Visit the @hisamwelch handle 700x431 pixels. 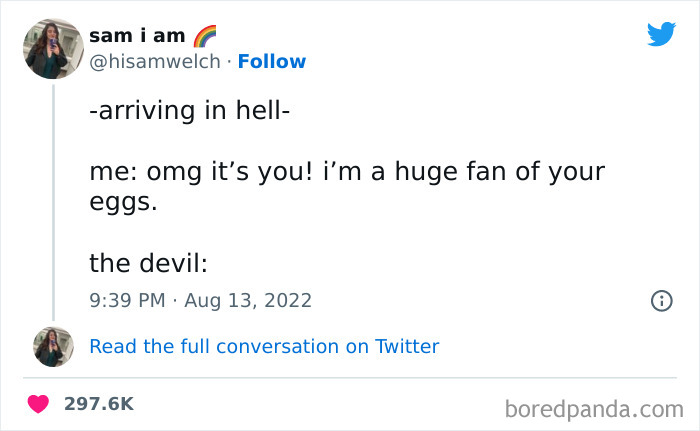pos(156,61)
